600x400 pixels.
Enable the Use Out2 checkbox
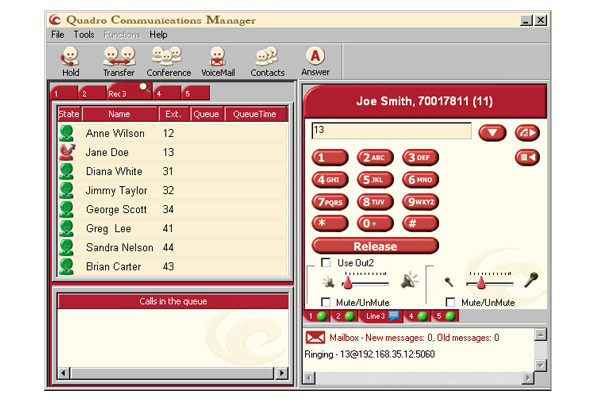pos(326,263)
